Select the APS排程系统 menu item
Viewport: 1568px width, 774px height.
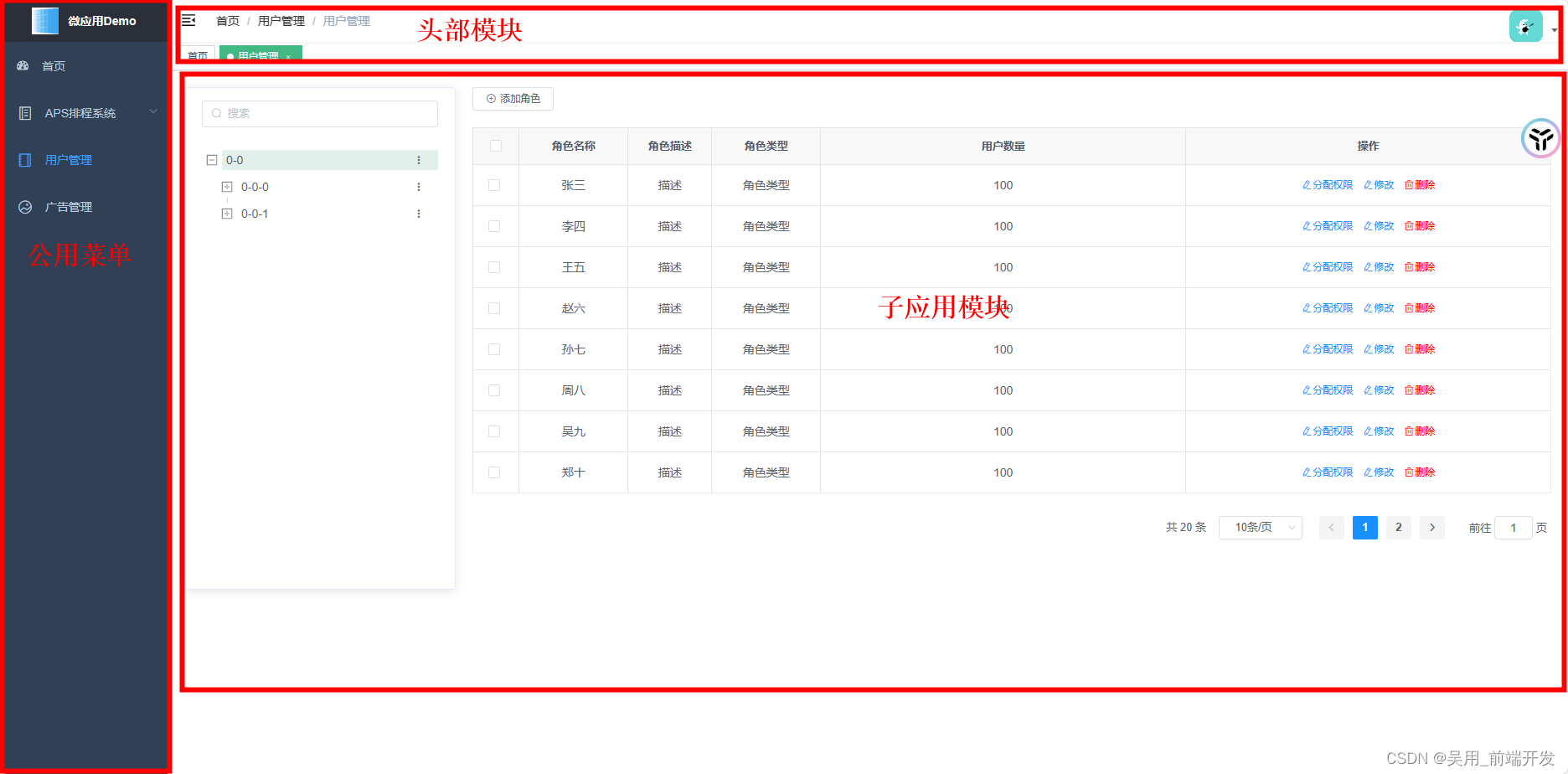(85, 113)
